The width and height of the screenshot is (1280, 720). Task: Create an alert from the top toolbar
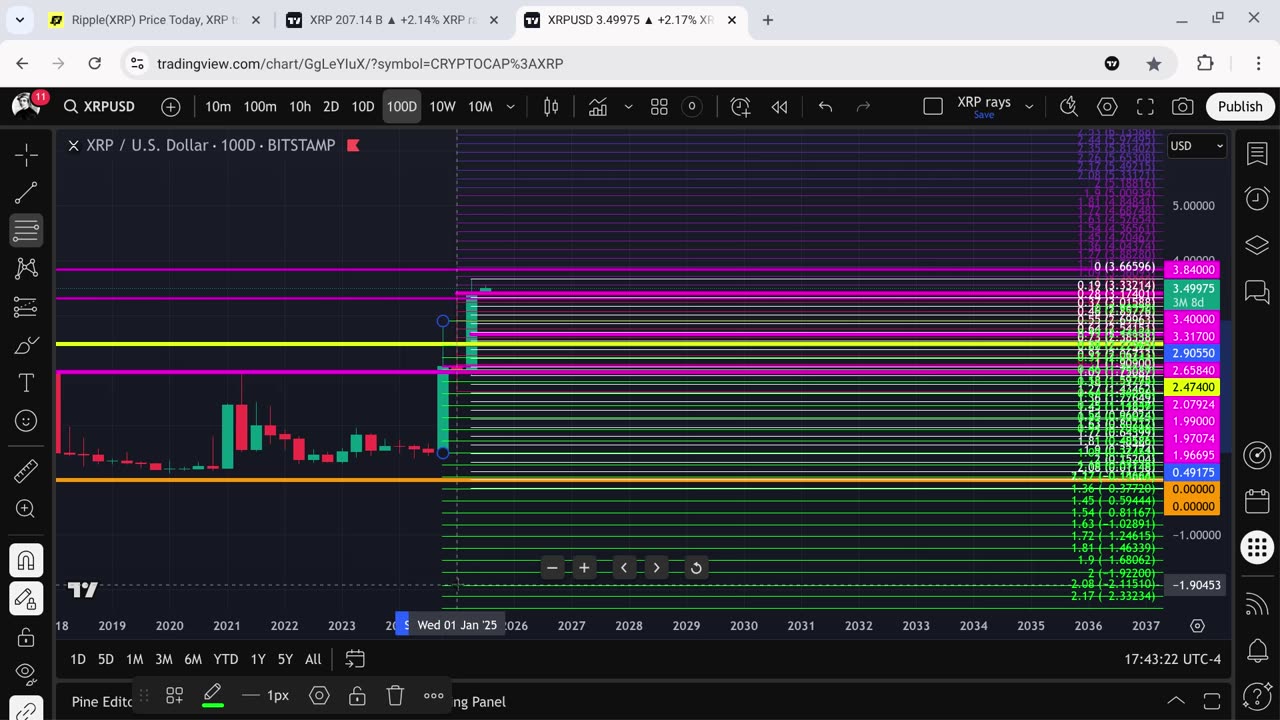[740, 106]
